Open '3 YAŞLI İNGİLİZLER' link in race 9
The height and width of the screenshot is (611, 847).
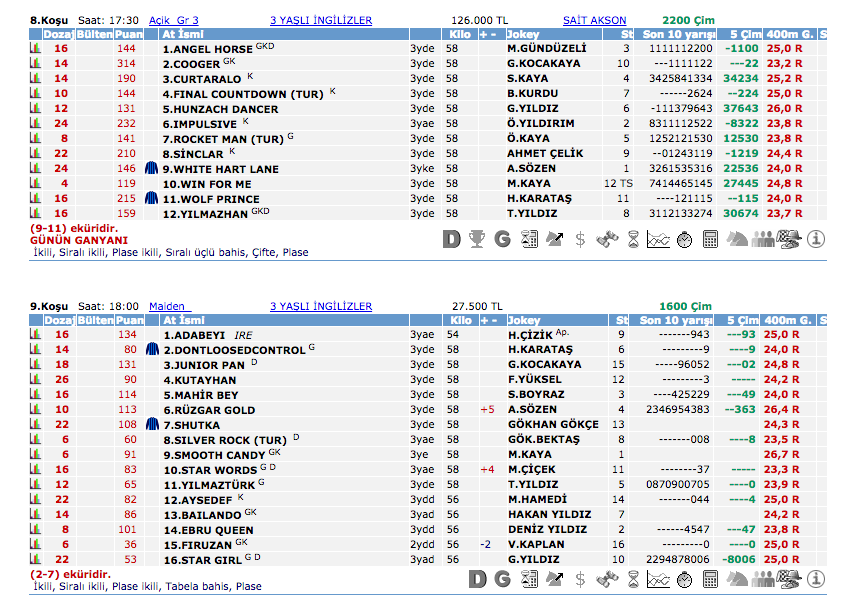tap(321, 306)
